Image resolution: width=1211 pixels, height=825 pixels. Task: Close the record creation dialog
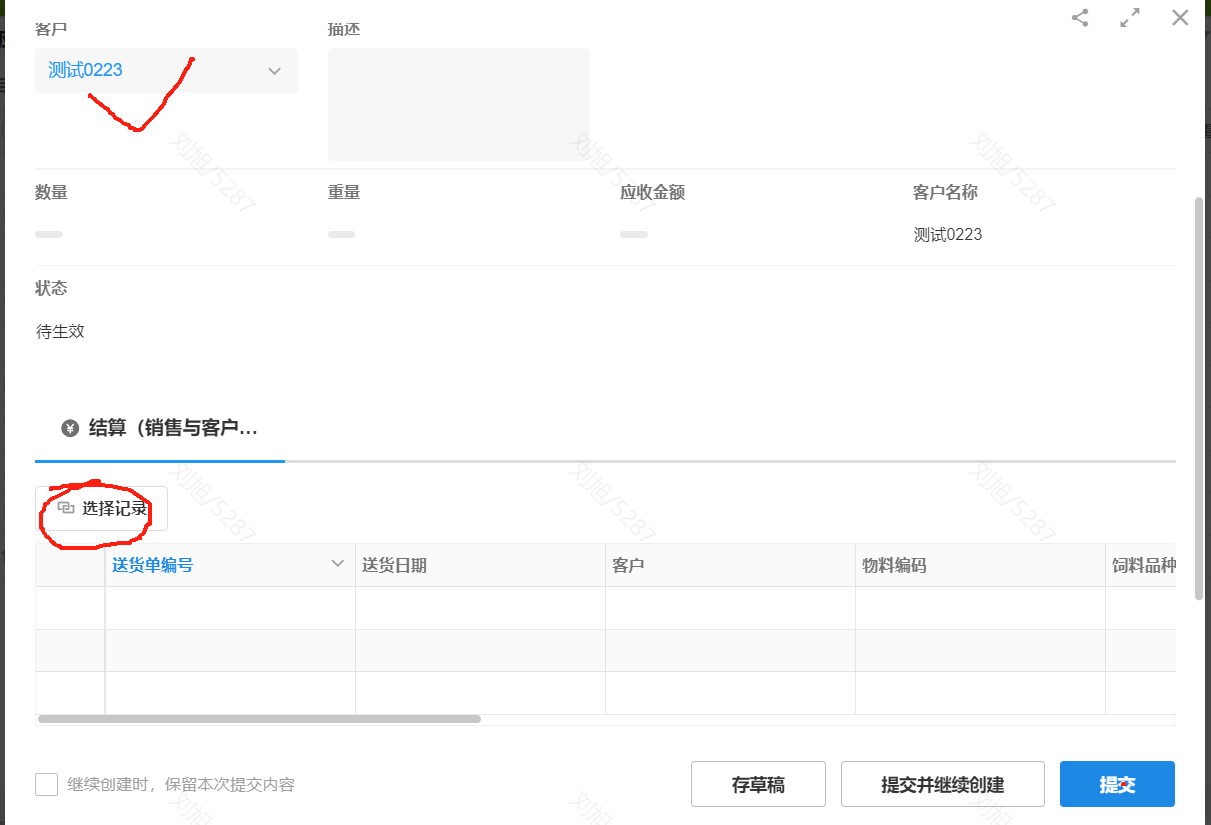coord(1180,18)
